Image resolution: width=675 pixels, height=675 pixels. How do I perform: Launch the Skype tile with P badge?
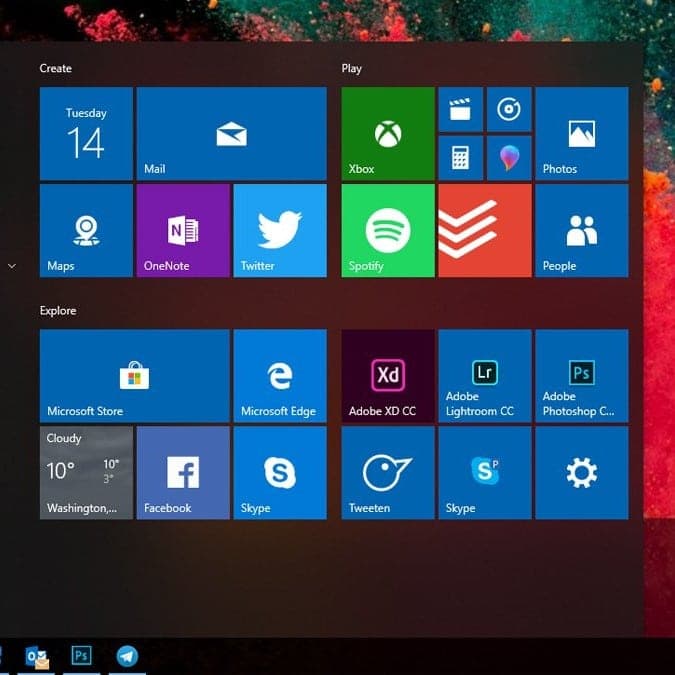point(485,473)
